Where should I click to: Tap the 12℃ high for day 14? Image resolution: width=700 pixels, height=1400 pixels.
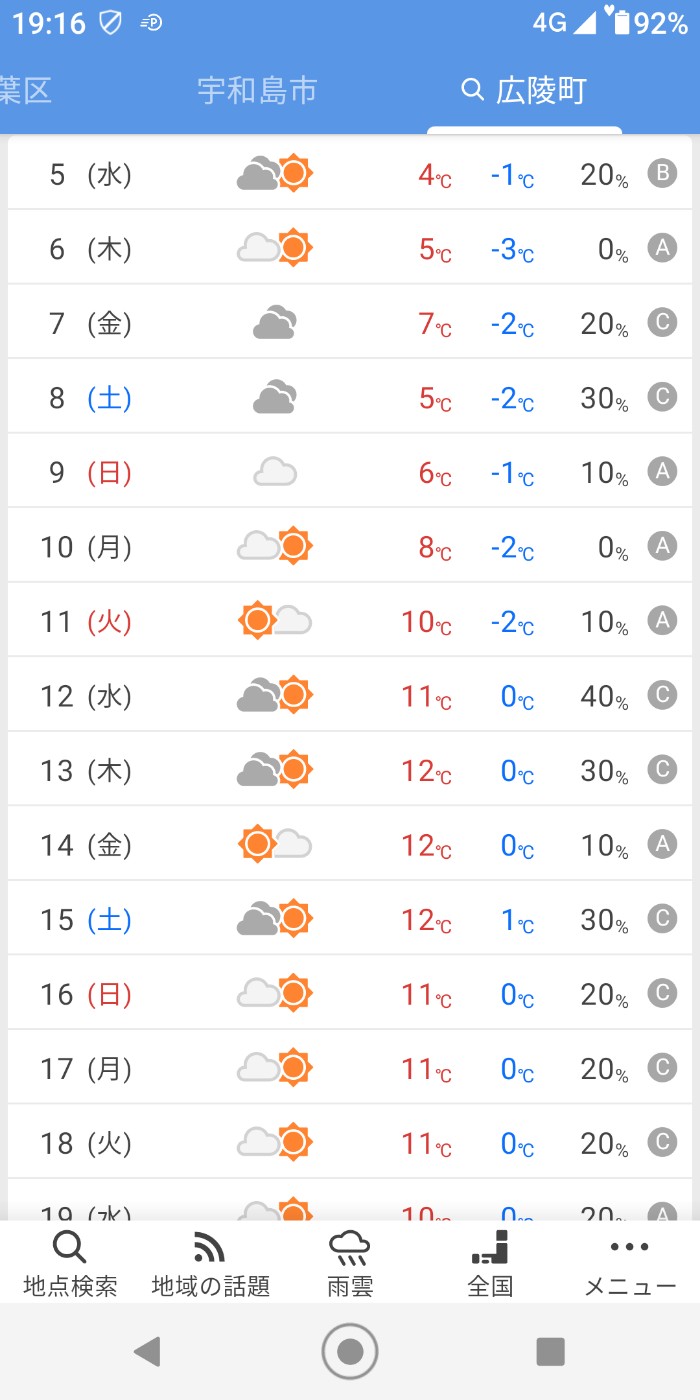pos(426,846)
